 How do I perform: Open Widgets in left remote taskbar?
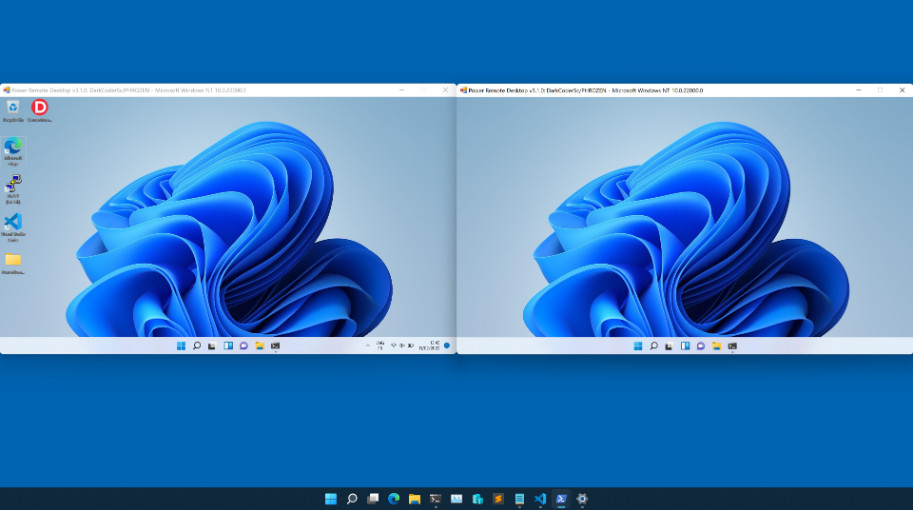228,346
